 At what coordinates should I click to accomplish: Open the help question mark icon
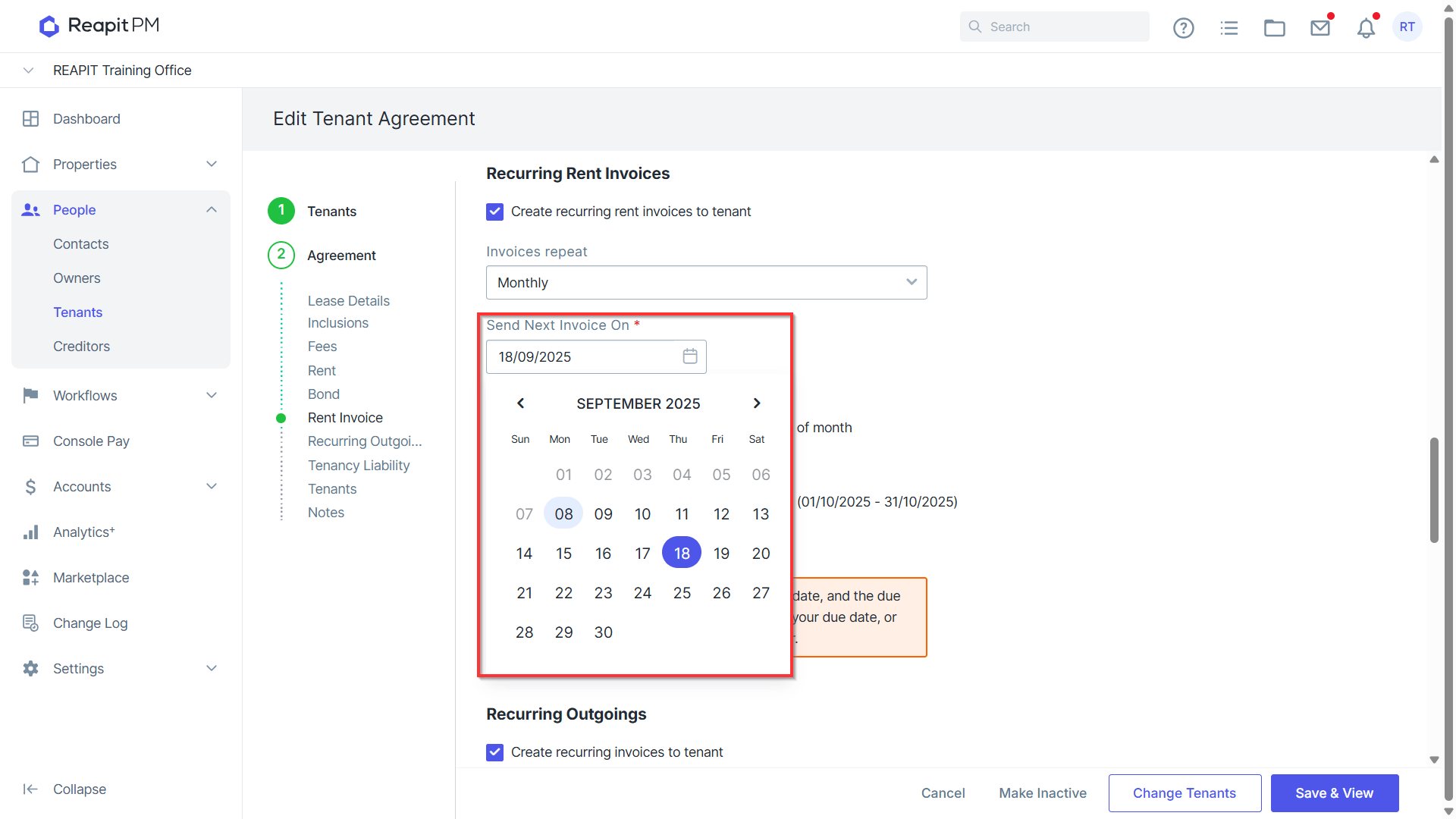(x=1183, y=27)
